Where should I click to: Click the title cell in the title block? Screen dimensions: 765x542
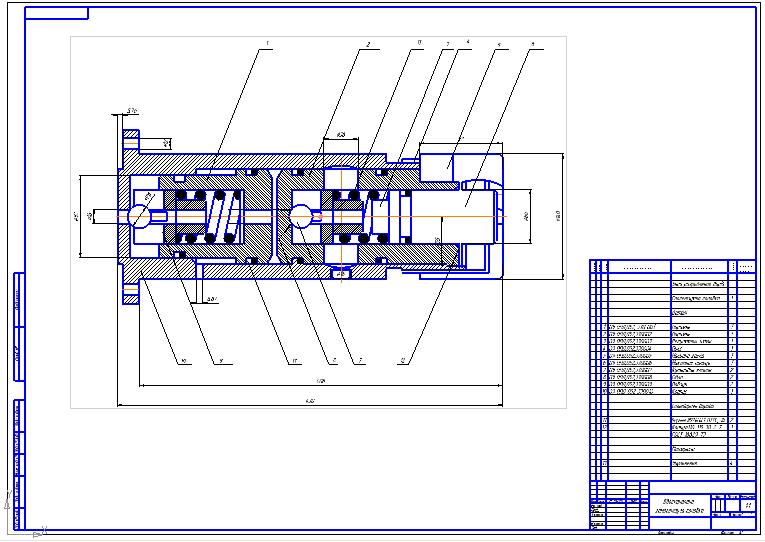679,506
